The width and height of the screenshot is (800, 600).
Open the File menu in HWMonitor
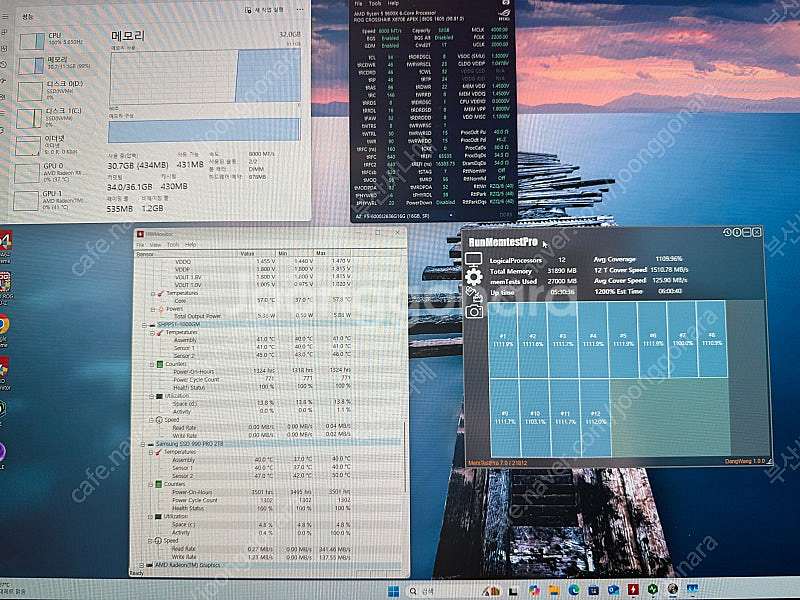140,244
